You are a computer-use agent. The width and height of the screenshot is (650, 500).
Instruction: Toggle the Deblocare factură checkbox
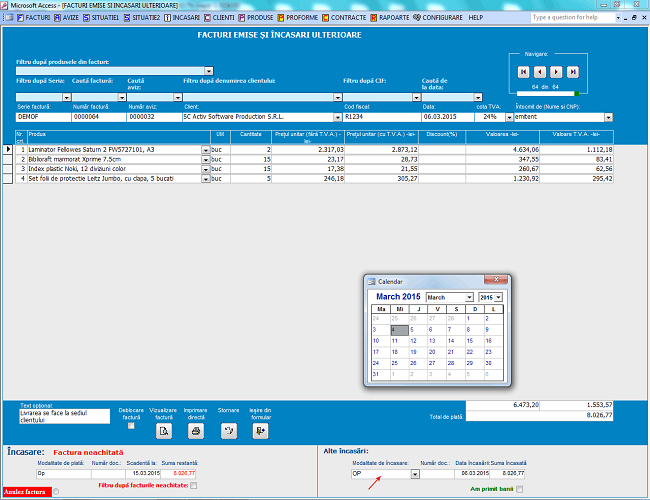tap(132, 426)
